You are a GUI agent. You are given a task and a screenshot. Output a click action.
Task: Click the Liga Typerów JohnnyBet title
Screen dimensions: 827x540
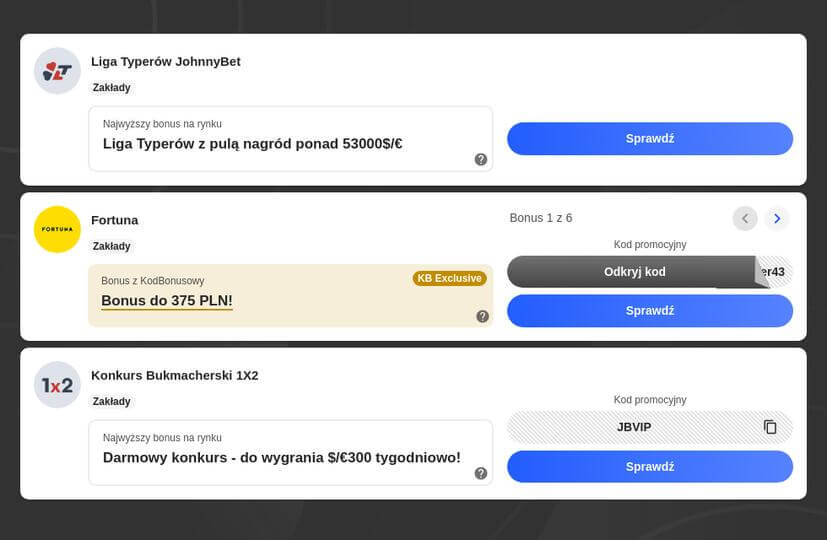166,61
